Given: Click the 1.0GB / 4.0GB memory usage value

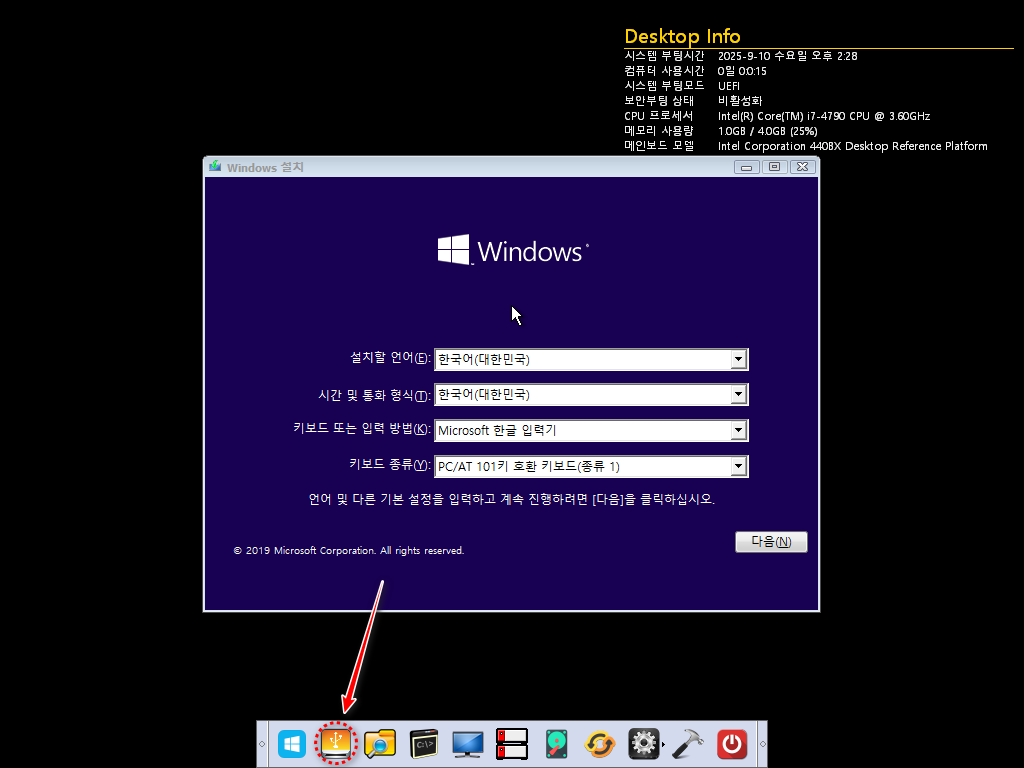Looking at the screenshot, I should point(767,131).
